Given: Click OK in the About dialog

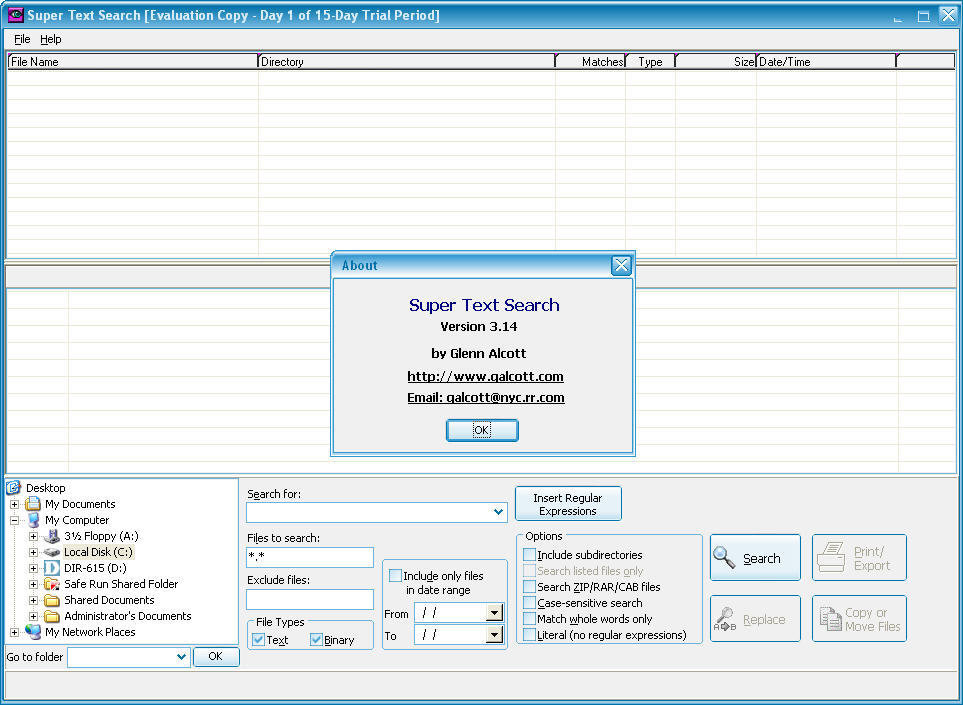Looking at the screenshot, I should click(x=482, y=430).
